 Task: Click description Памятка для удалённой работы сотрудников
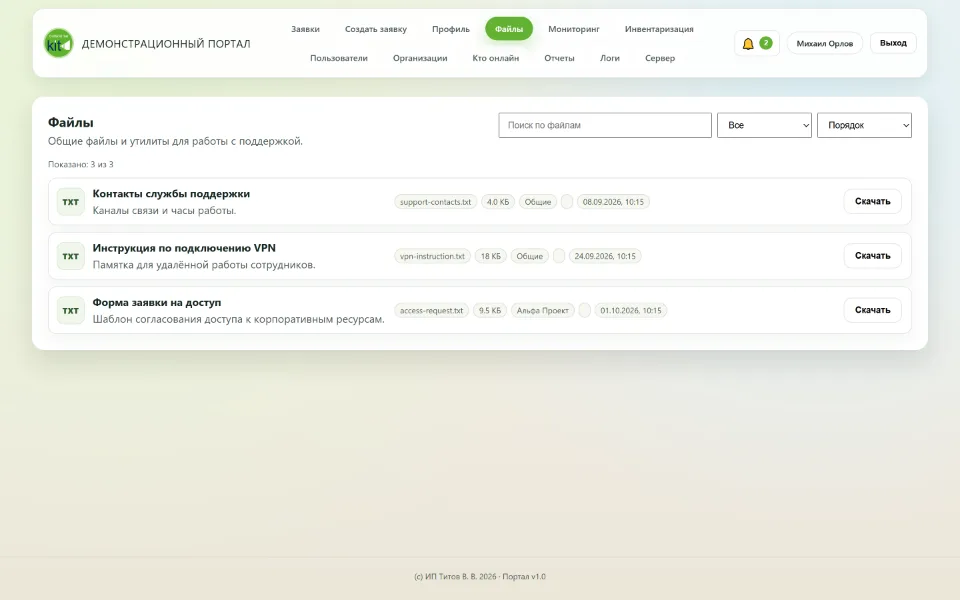pyautogui.click(x=204, y=265)
